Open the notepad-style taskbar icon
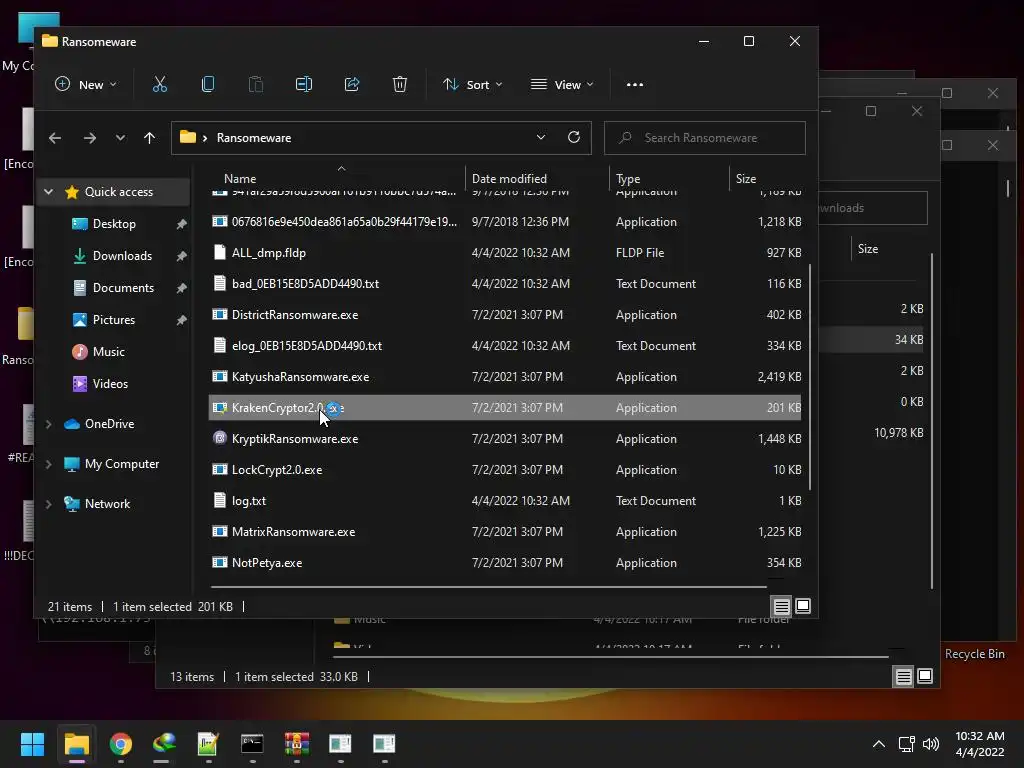Image resolution: width=1024 pixels, height=768 pixels. (208, 744)
